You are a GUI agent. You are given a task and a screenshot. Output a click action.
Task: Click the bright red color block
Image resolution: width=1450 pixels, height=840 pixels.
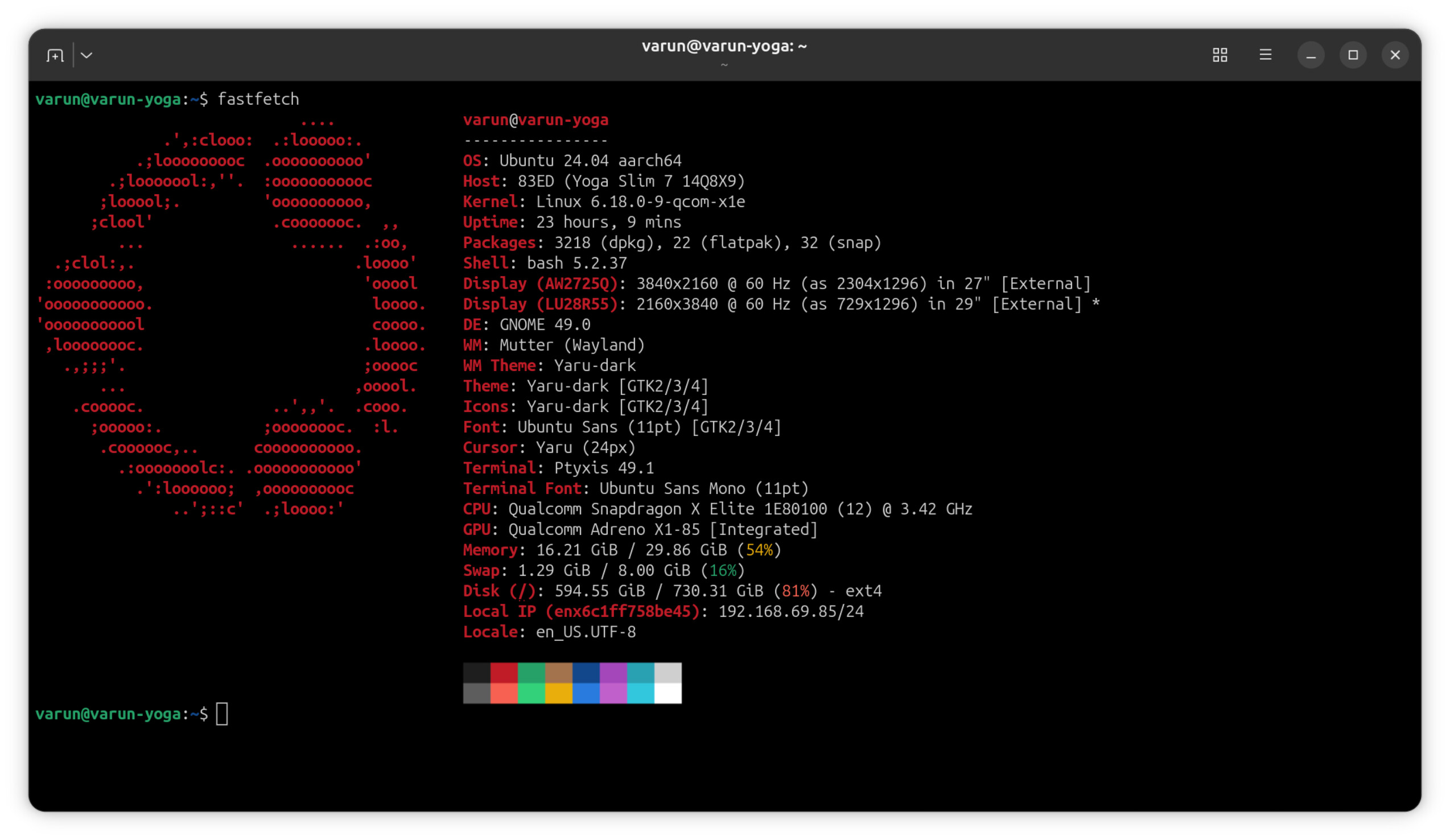[x=504, y=693]
